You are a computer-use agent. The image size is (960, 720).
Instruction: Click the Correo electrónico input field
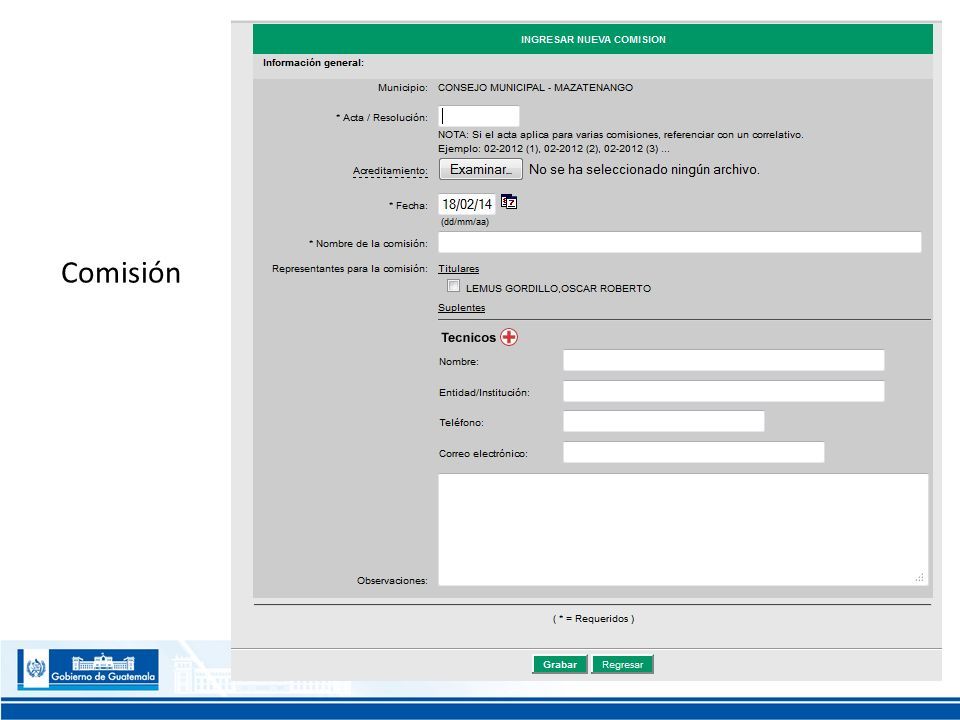pyautogui.click(x=694, y=452)
